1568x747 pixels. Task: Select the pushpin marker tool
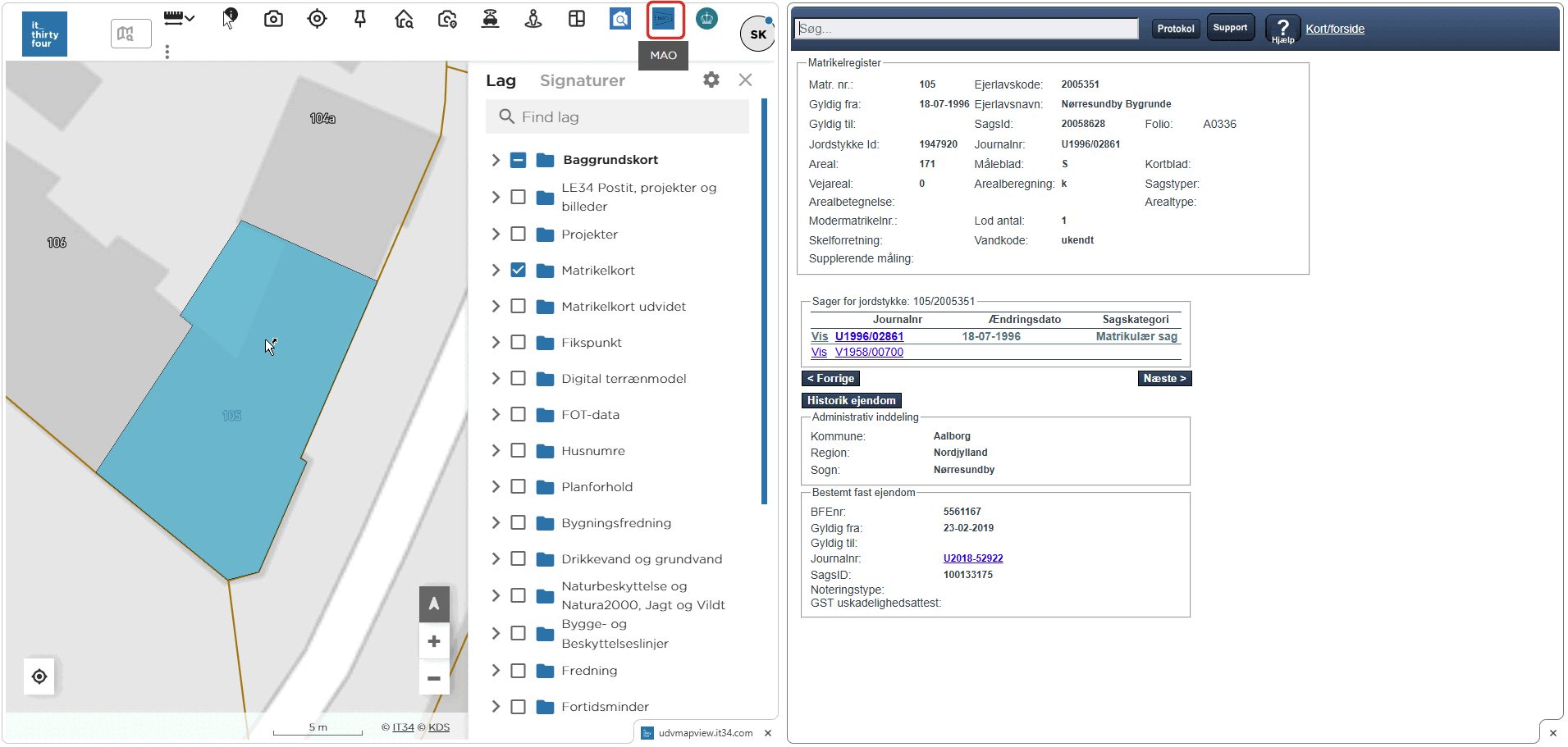pyautogui.click(x=359, y=18)
